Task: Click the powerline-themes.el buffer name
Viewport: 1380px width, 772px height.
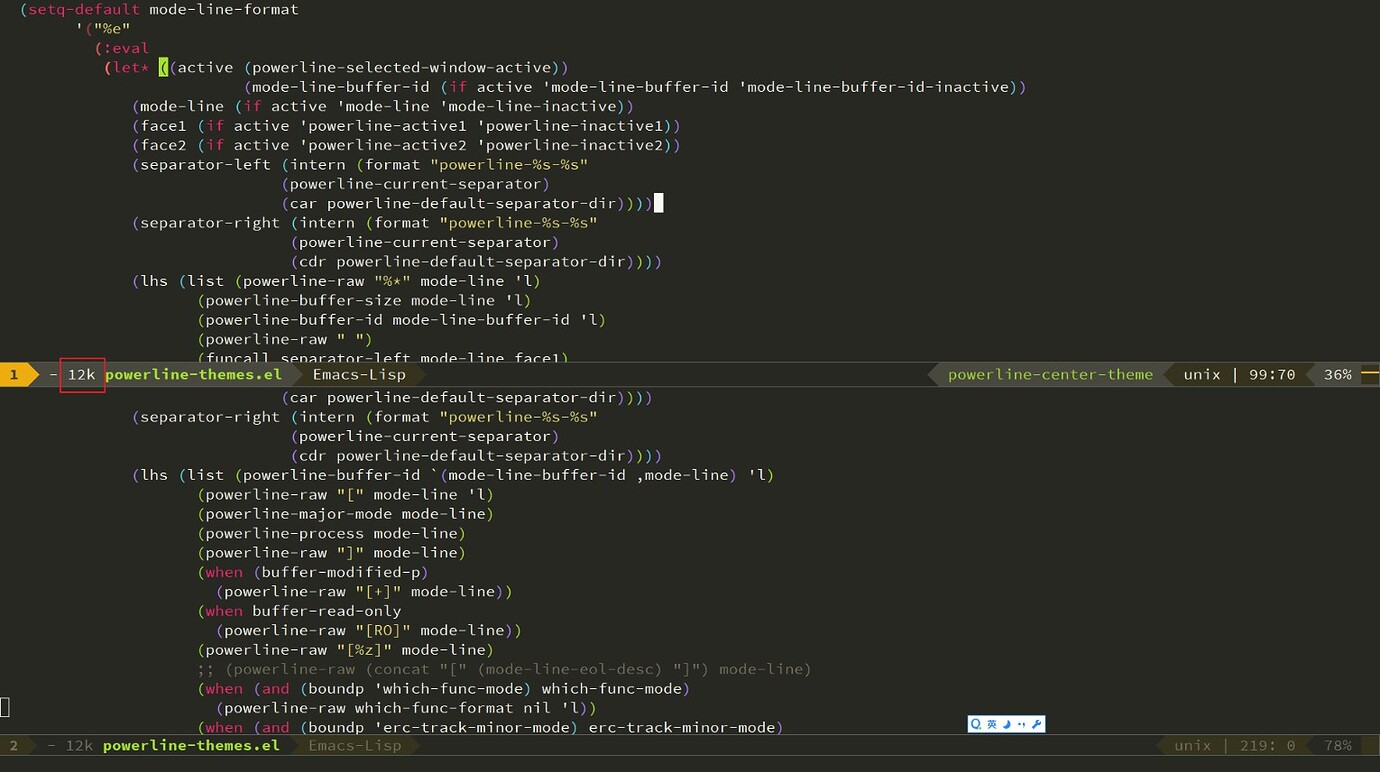Action: tap(192, 374)
